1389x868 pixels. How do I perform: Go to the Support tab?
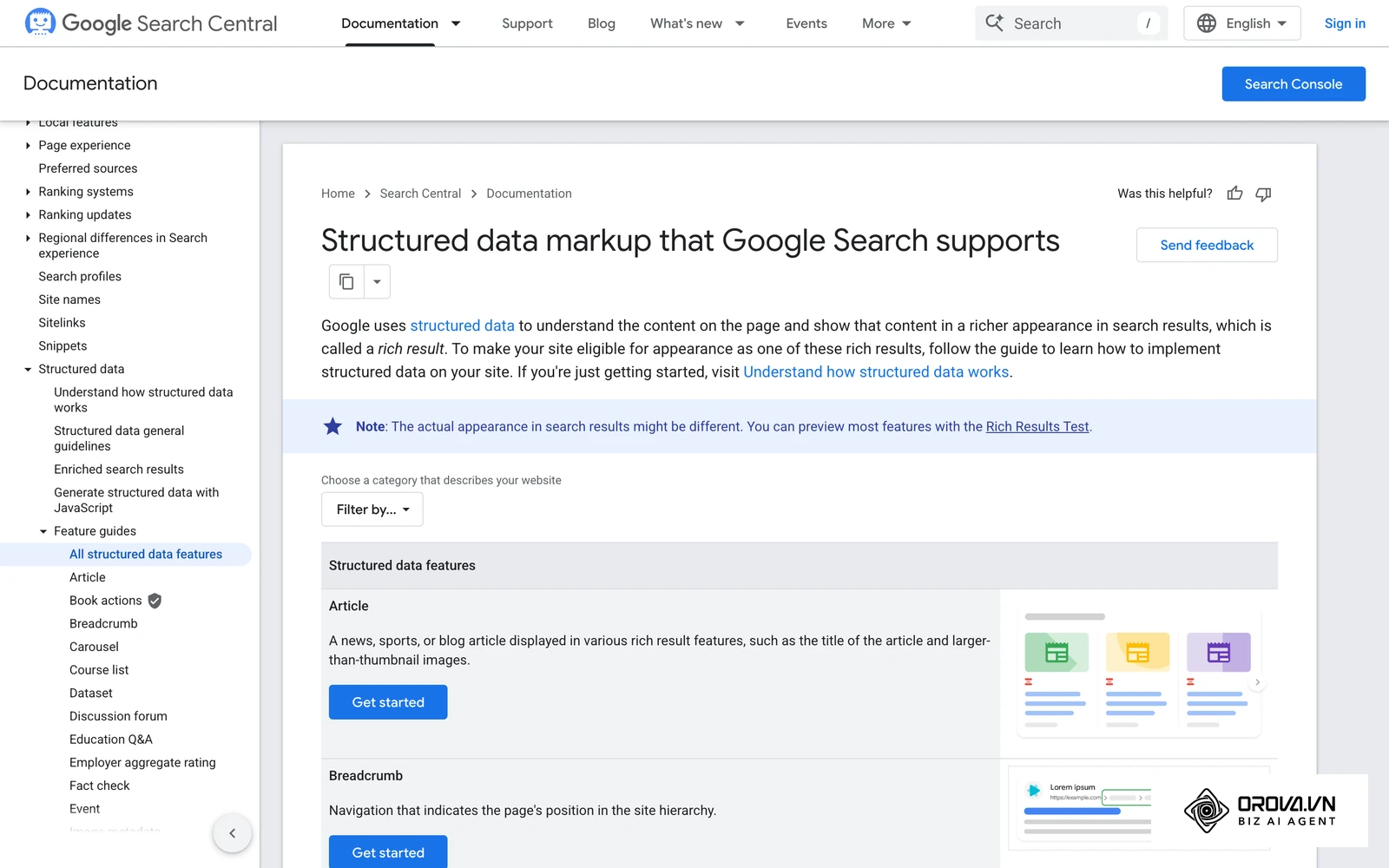coord(527,23)
